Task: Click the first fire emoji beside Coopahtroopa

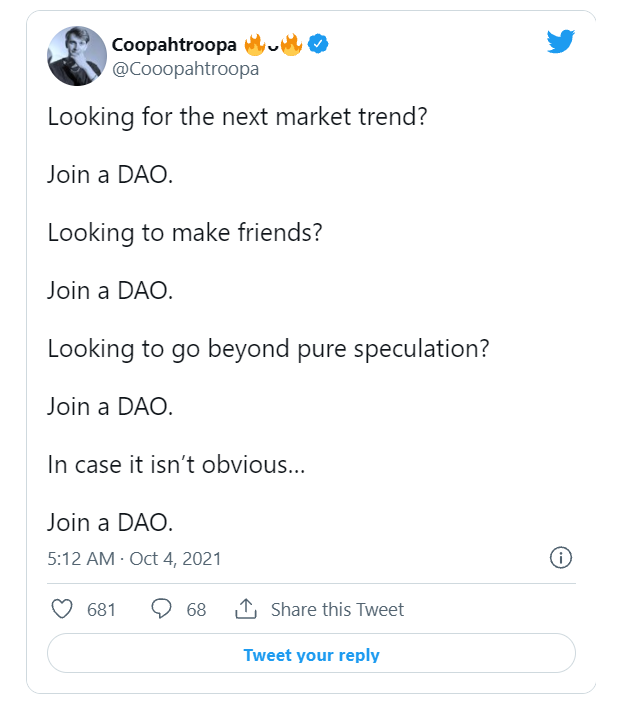Action: pos(255,44)
